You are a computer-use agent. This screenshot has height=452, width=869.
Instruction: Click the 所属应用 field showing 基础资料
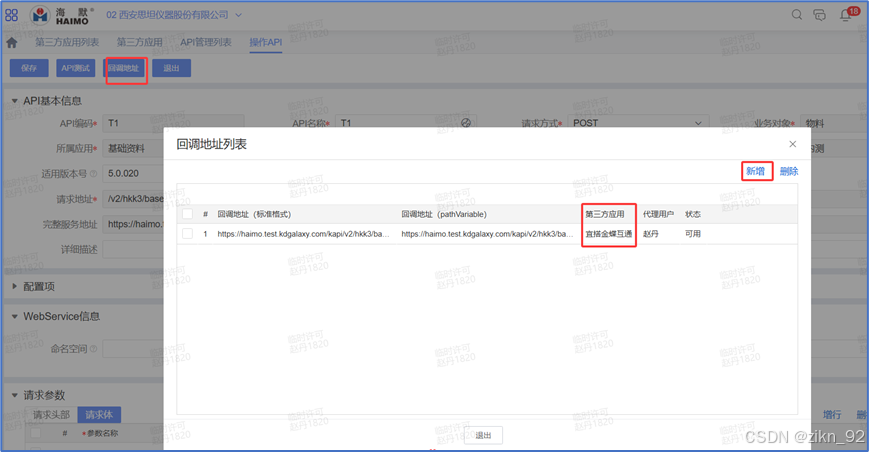coord(133,148)
